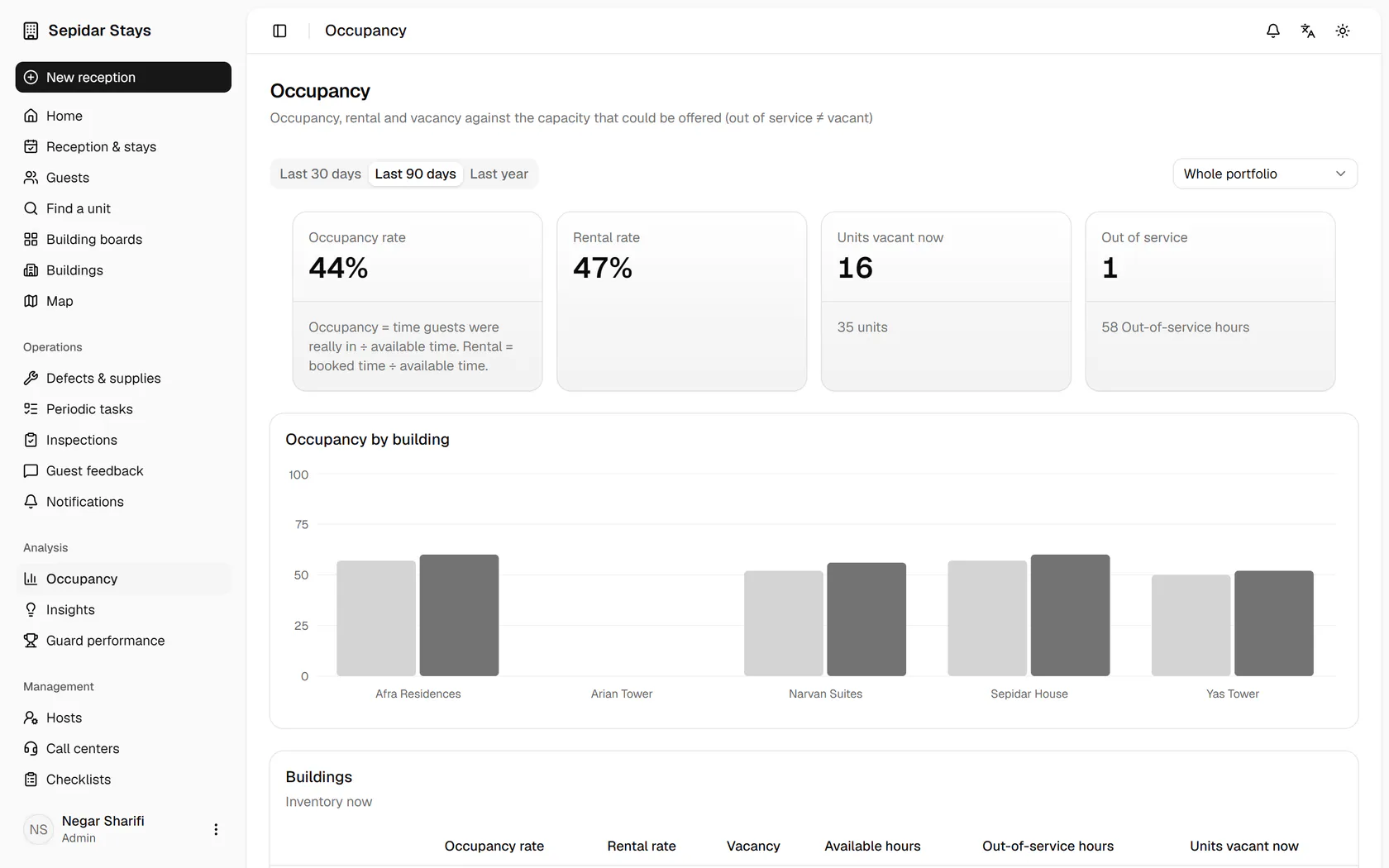
Task: Click the Out-of-service hours column header
Action: pos(1048,846)
